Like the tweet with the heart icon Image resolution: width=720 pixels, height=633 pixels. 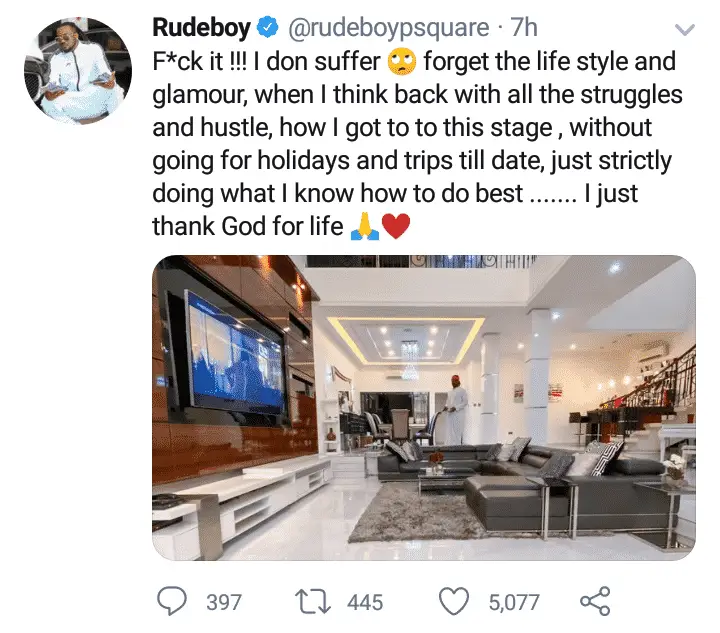[454, 601]
